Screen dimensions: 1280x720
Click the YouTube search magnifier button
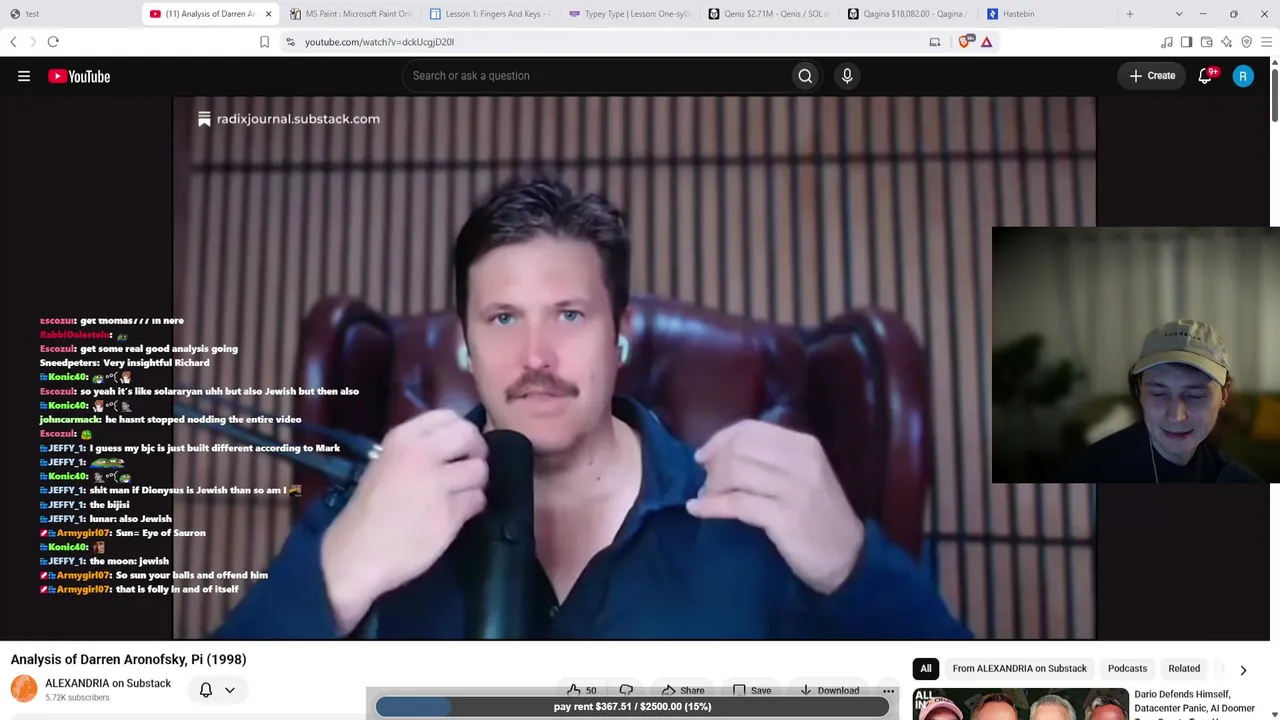pyautogui.click(x=805, y=76)
